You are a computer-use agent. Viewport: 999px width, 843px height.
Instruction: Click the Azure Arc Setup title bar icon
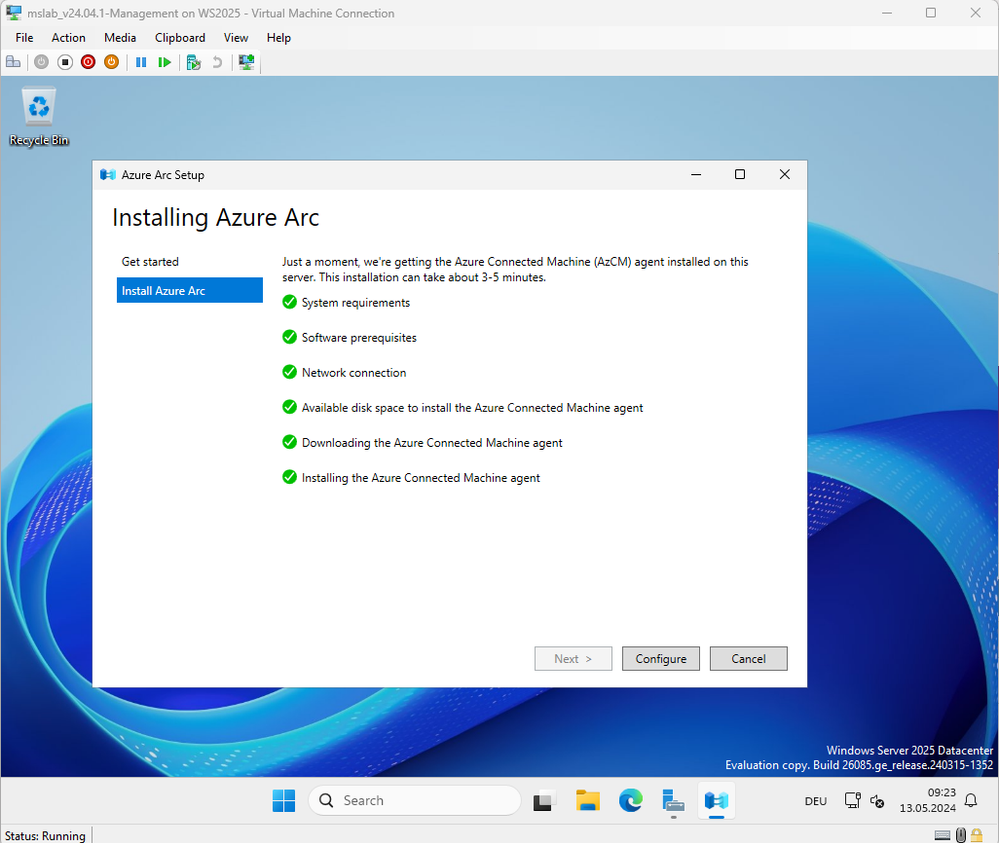[x=108, y=175]
